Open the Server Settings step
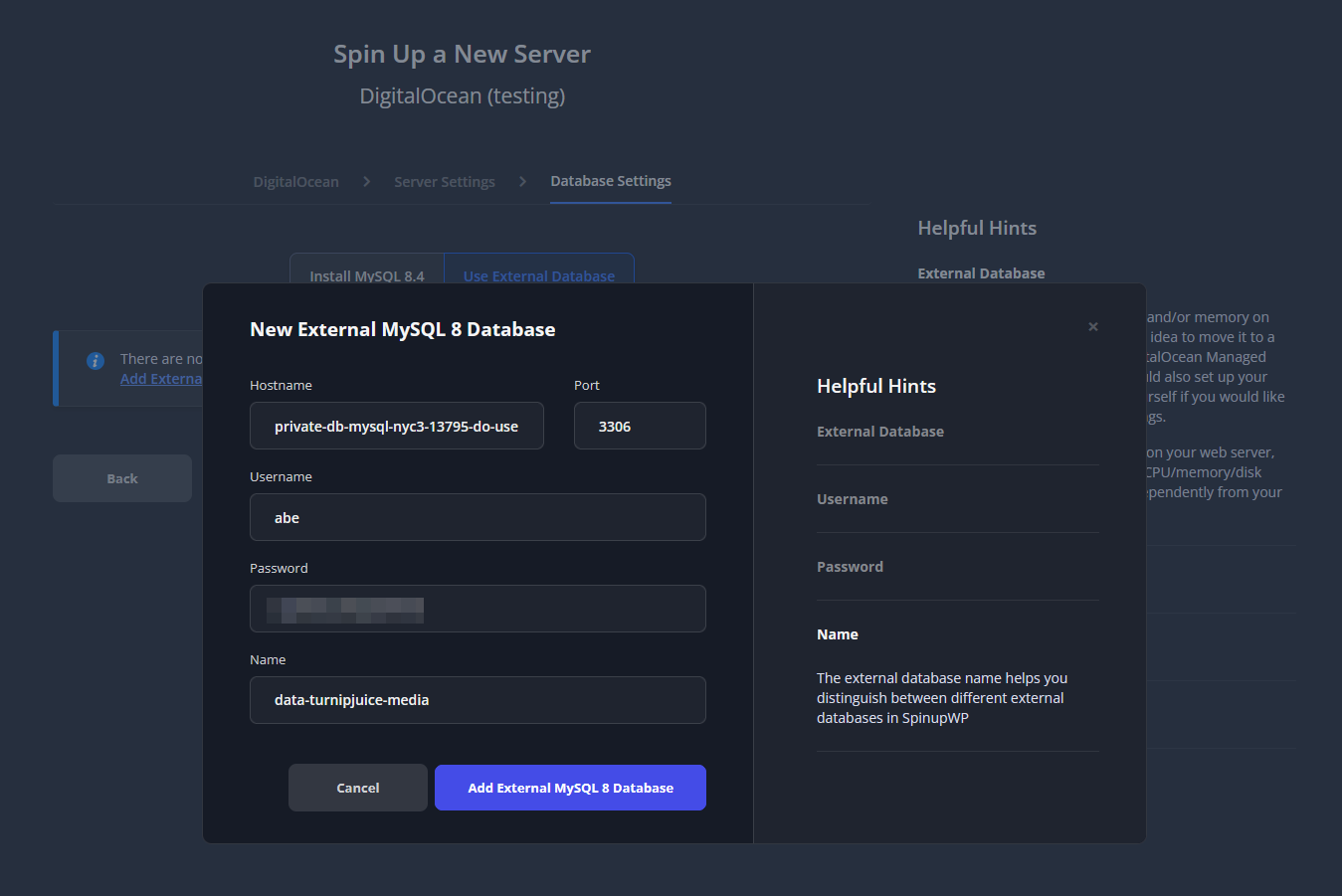This screenshot has width=1342, height=896. coord(445,182)
